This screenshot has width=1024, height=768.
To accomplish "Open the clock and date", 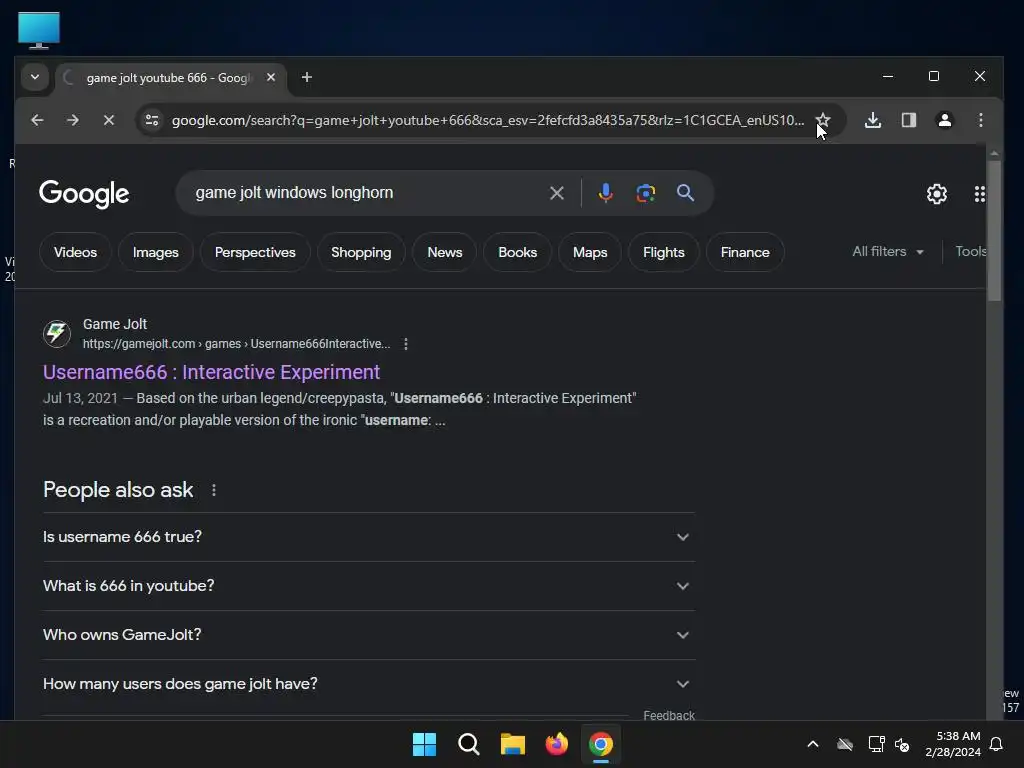I will pos(953,744).
